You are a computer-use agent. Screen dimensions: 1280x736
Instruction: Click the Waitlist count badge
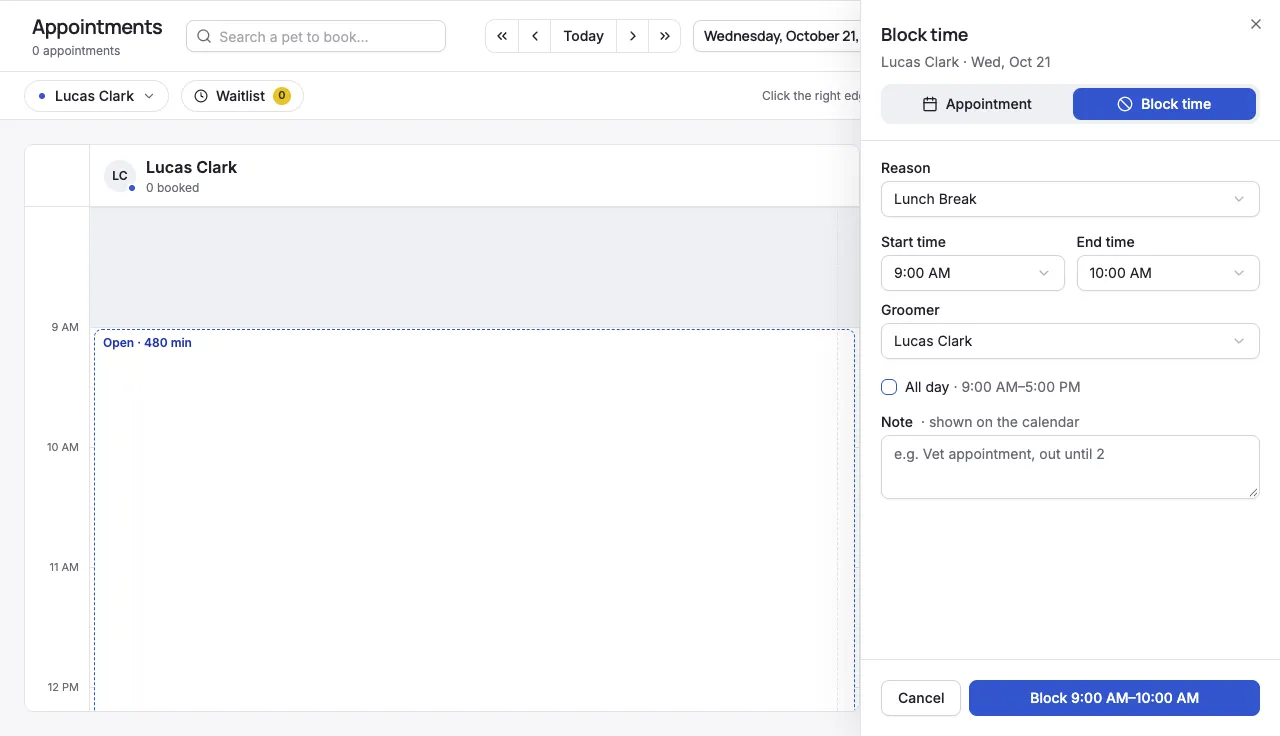(x=282, y=96)
